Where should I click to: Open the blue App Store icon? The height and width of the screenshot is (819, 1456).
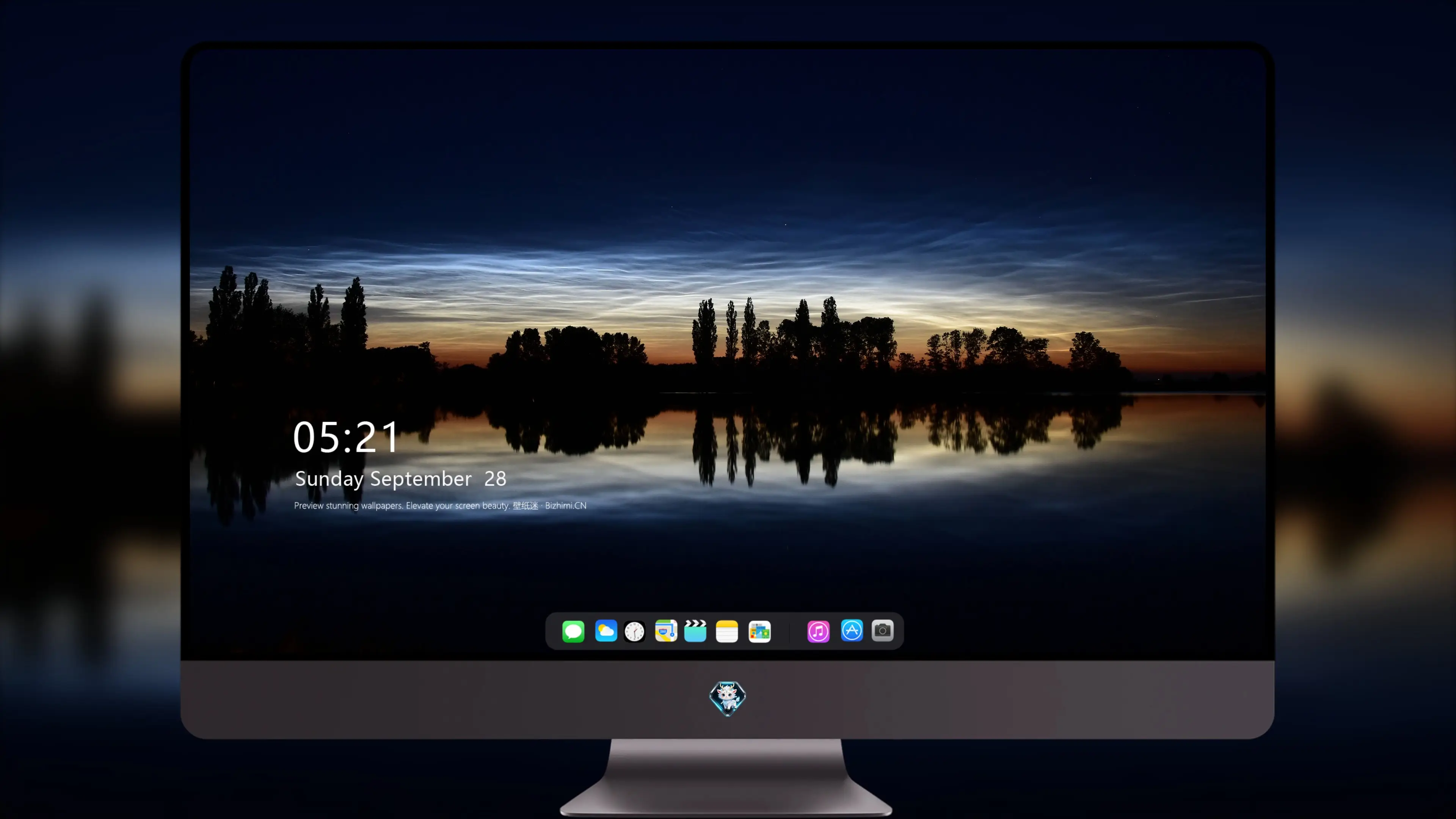[x=852, y=631]
